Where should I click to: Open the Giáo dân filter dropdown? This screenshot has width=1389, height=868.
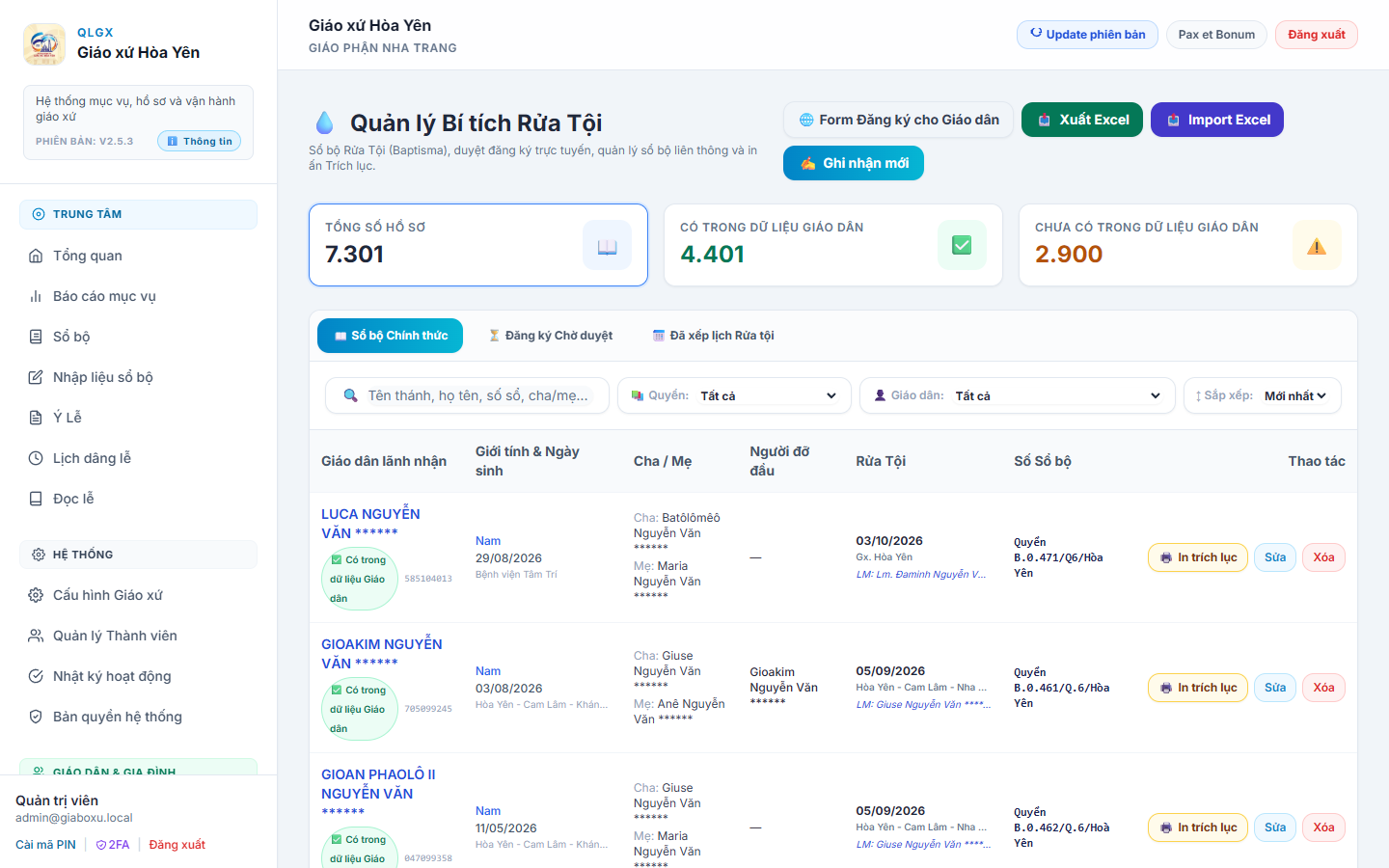coord(1017,395)
